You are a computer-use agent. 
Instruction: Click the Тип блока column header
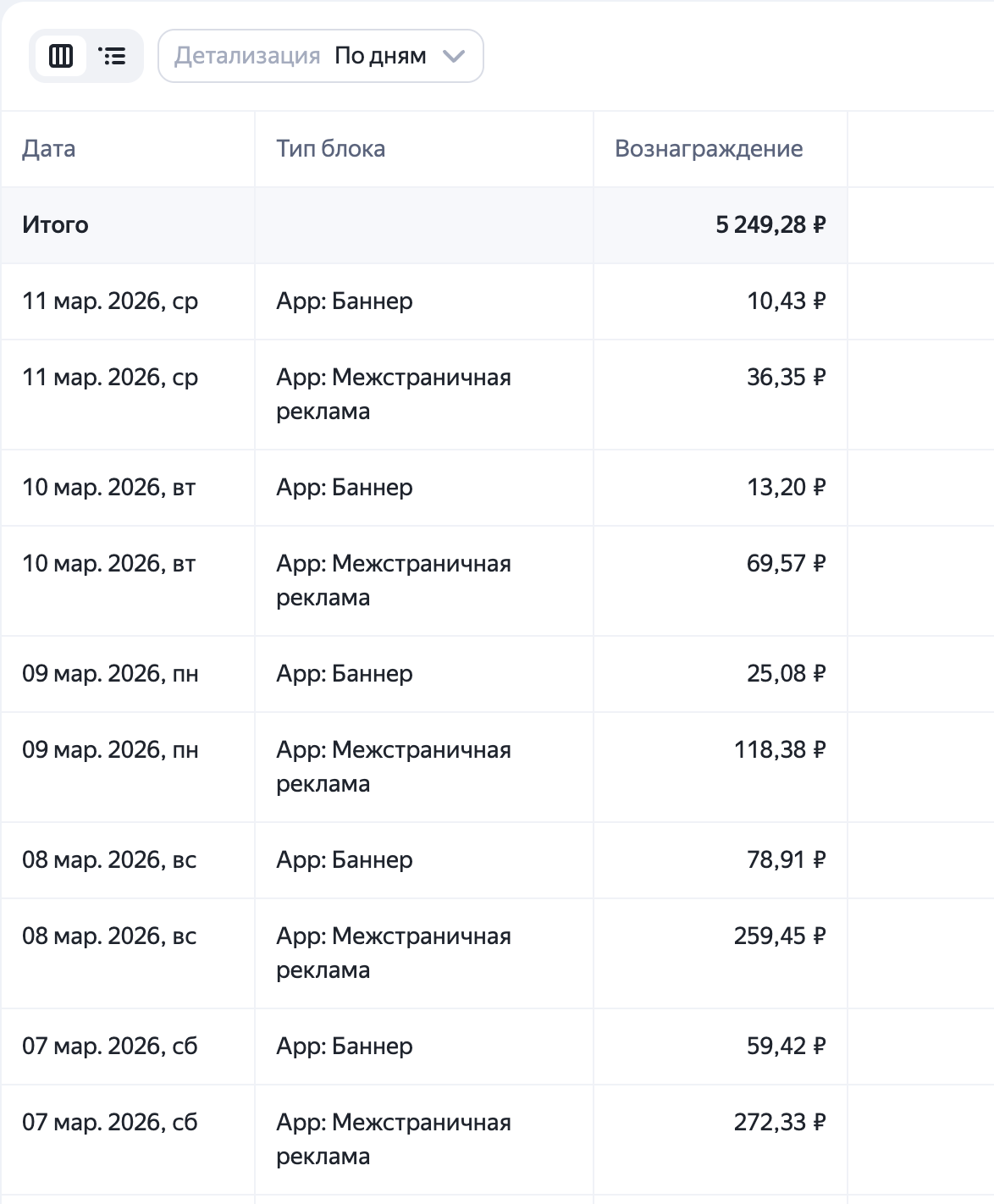click(x=330, y=149)
